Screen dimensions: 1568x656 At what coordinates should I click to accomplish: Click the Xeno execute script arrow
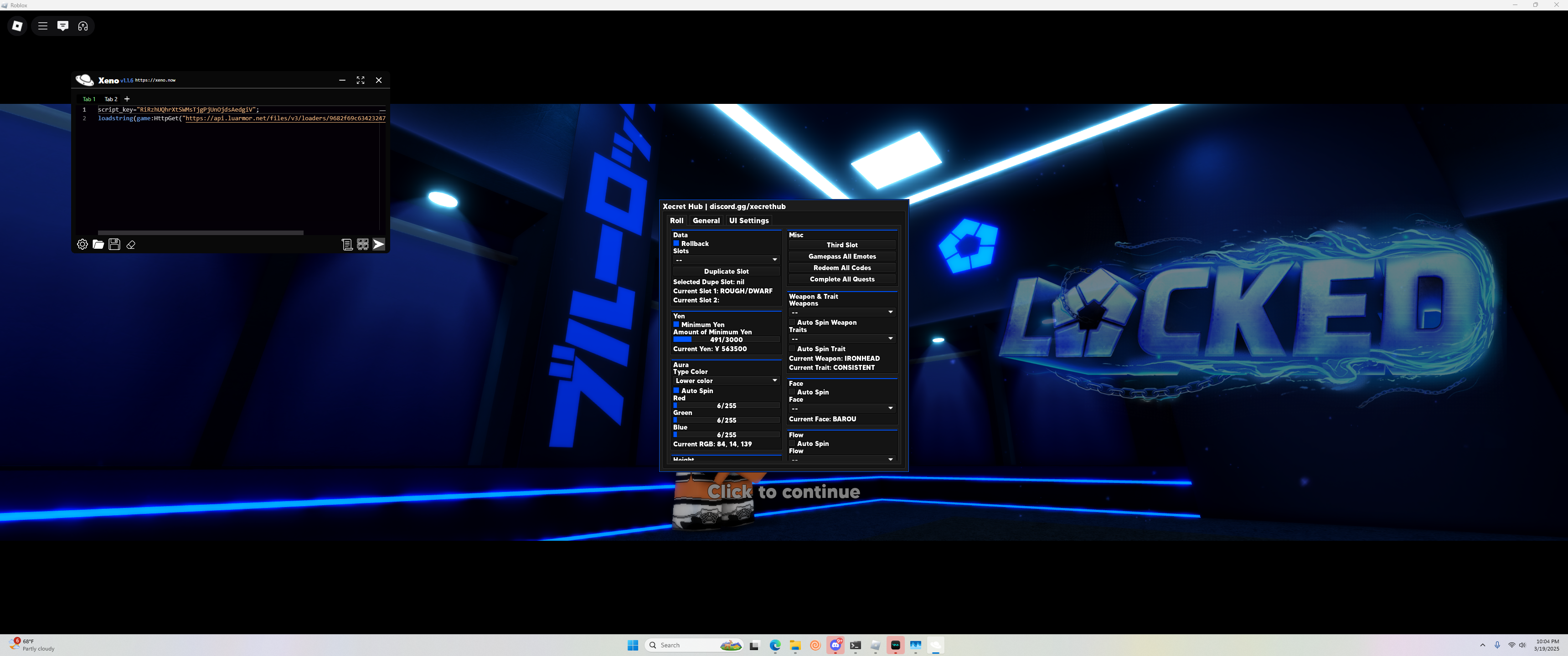379,244
